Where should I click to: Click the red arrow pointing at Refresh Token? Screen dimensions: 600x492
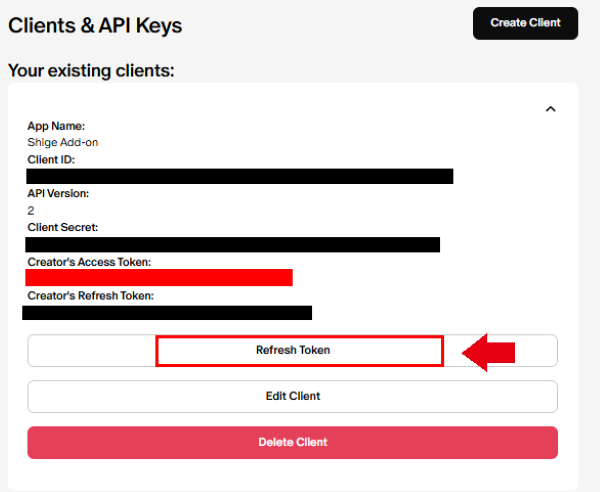[489, 352]
